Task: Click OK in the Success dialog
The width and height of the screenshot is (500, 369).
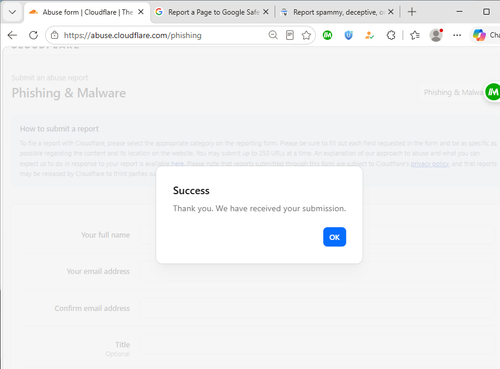Action: (x=334, y=237)
